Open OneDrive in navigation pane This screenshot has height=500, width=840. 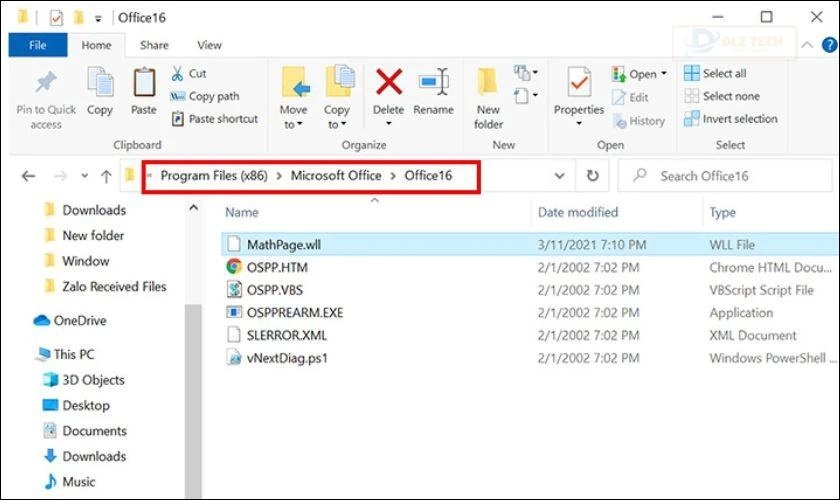click(70, 320)
